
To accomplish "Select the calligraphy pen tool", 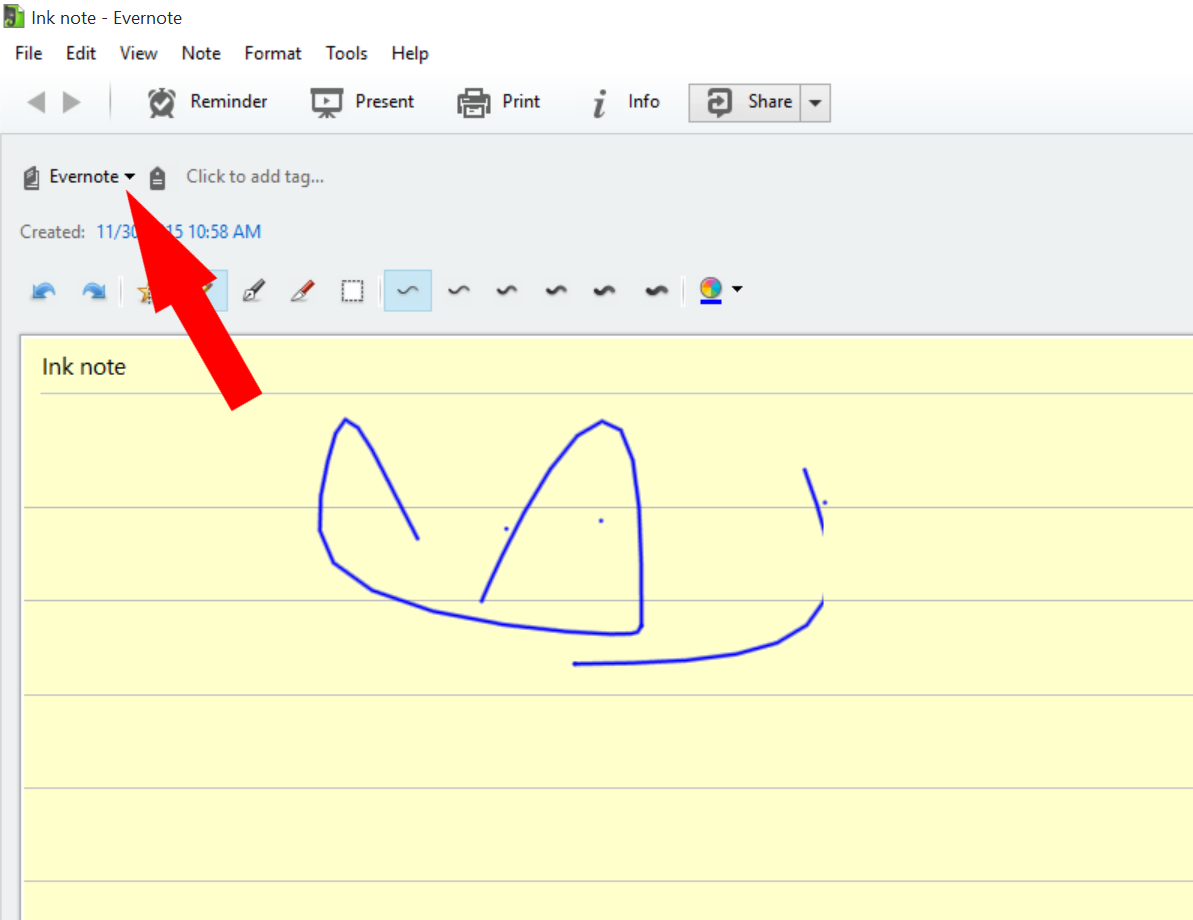I will click(254, 291).
